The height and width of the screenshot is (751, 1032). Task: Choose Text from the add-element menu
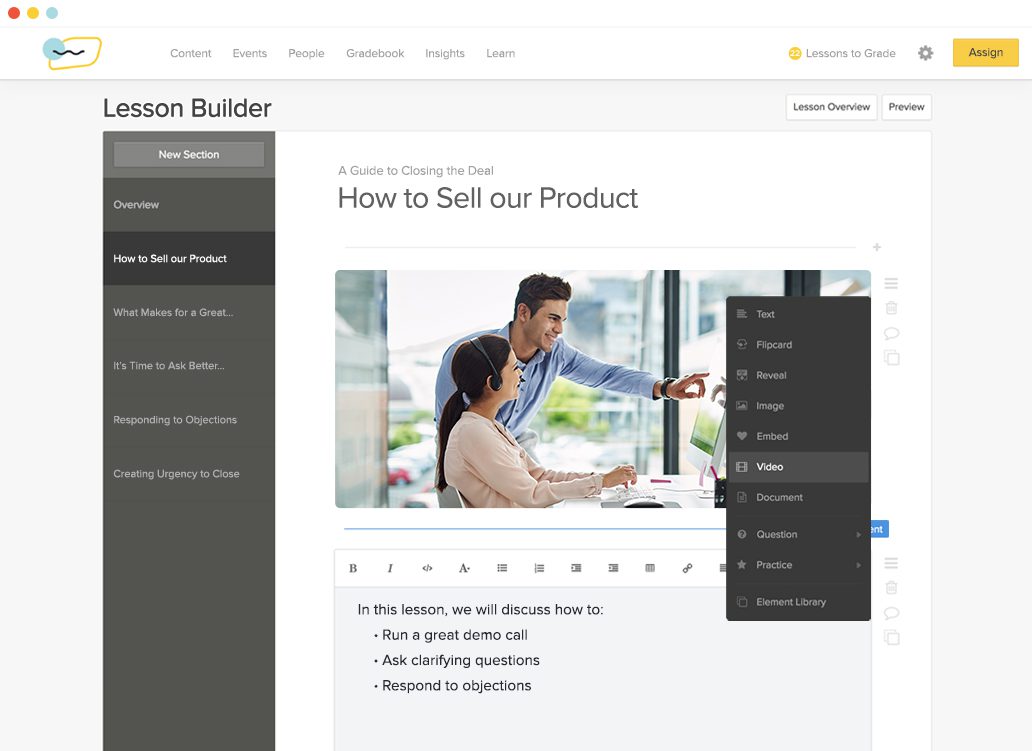pyautogui.click(x=798, y=314)
